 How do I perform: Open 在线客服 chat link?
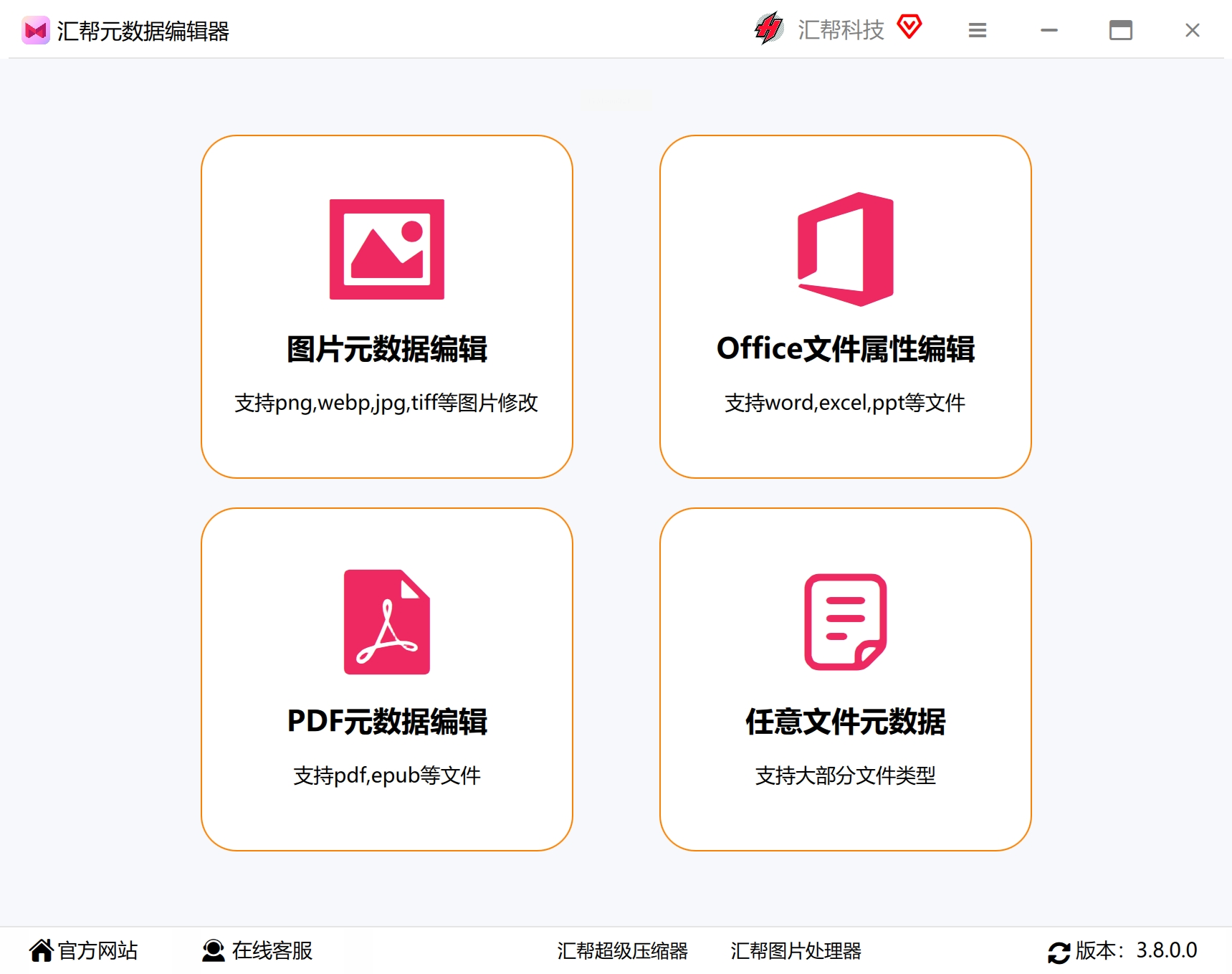tap(272, 950)
